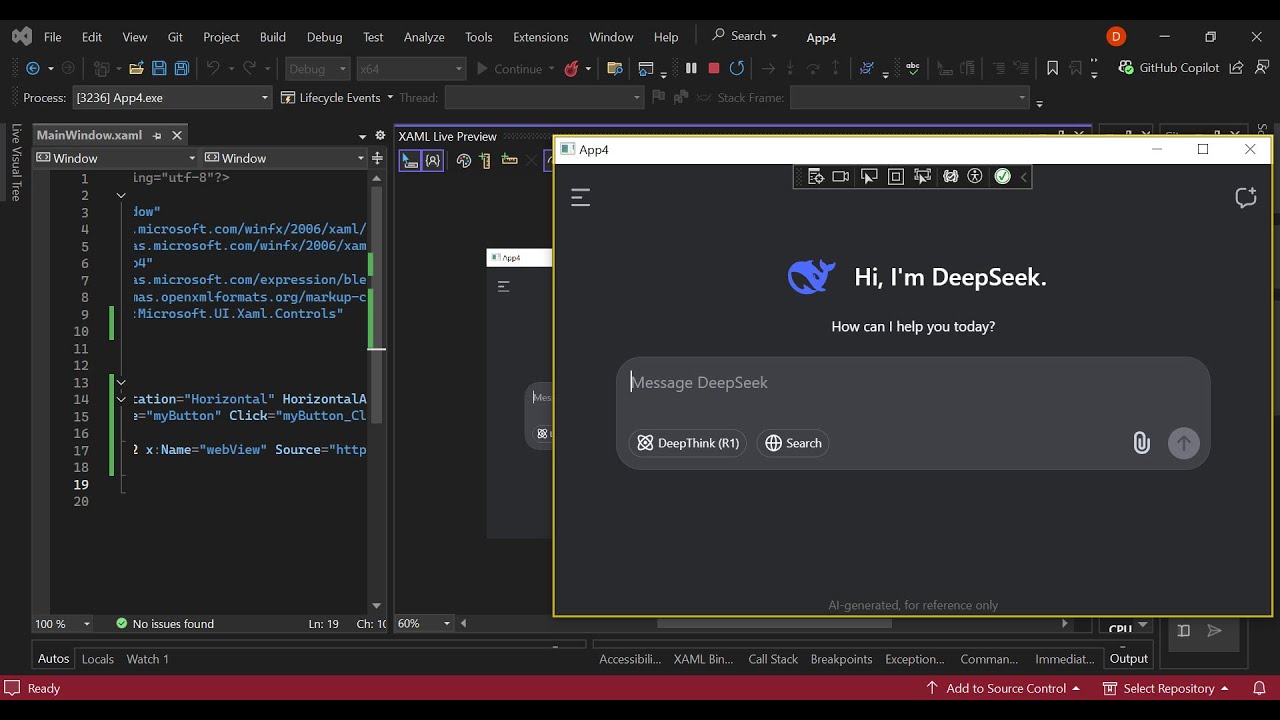Click the DeepSeek hamburger menu icon
Image resolution: width=1280 pixels, height=720 pixels.
[580, 198]
